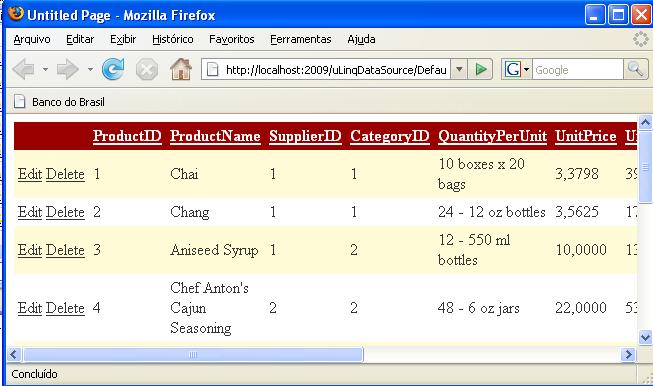Open the Histórico menu

pyautogui.click(x=172, y=39)
